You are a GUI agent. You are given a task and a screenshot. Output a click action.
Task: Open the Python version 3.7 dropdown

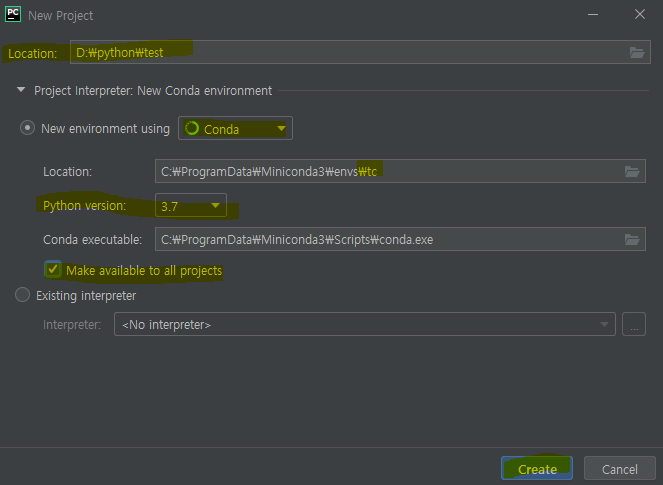pos(191,206)
